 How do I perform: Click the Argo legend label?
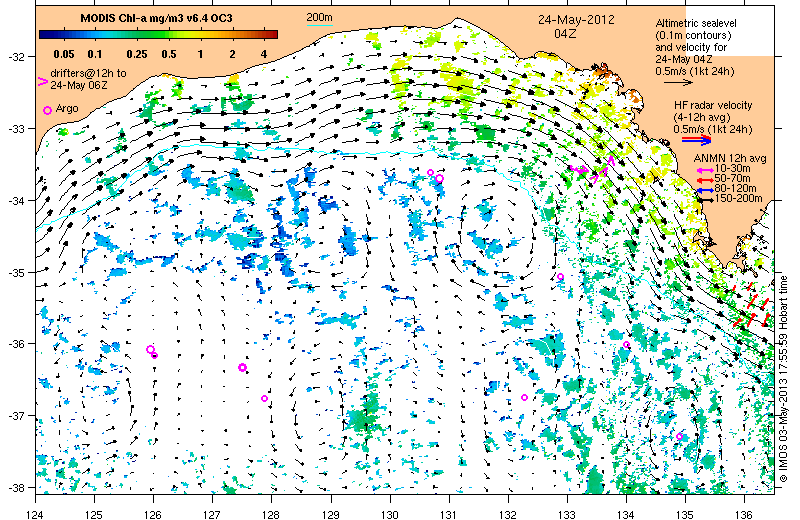click(67, 108)
